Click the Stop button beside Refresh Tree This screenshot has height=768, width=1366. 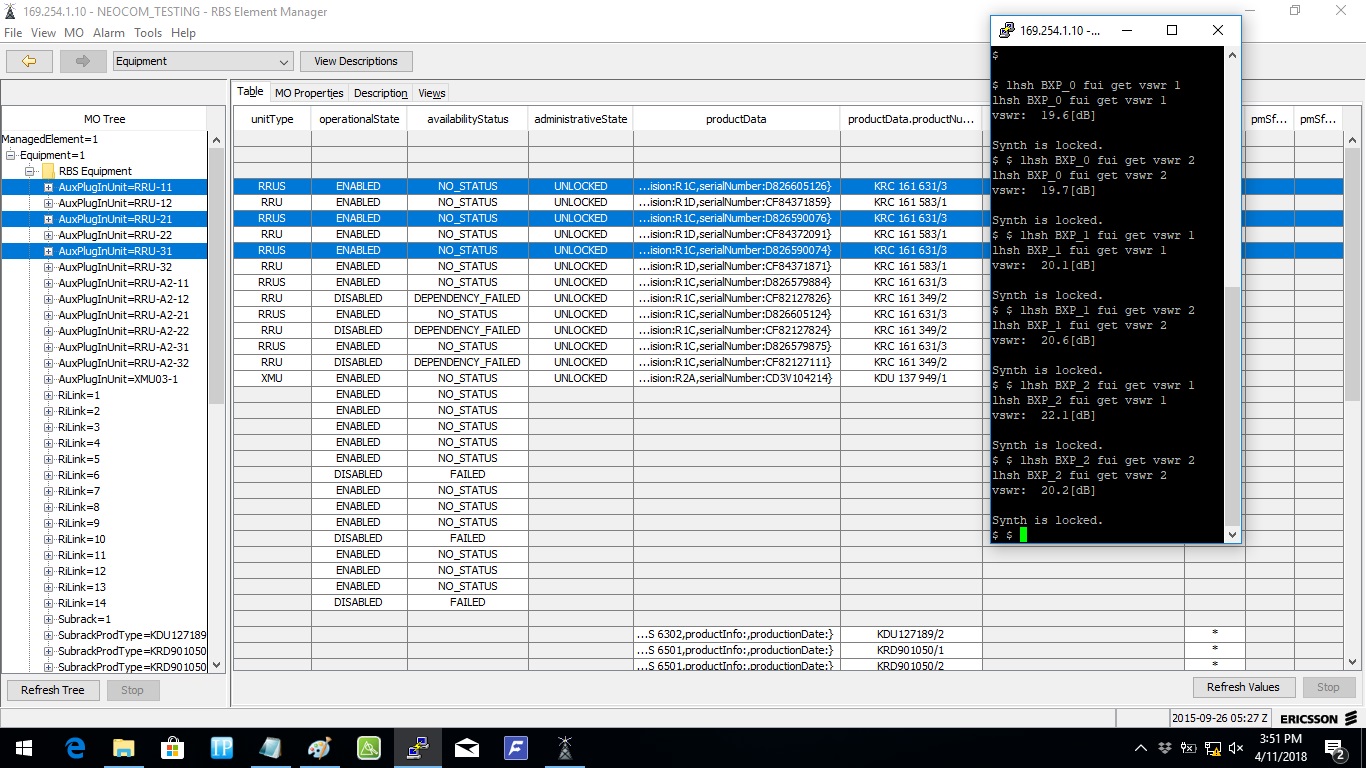[132, 690]
